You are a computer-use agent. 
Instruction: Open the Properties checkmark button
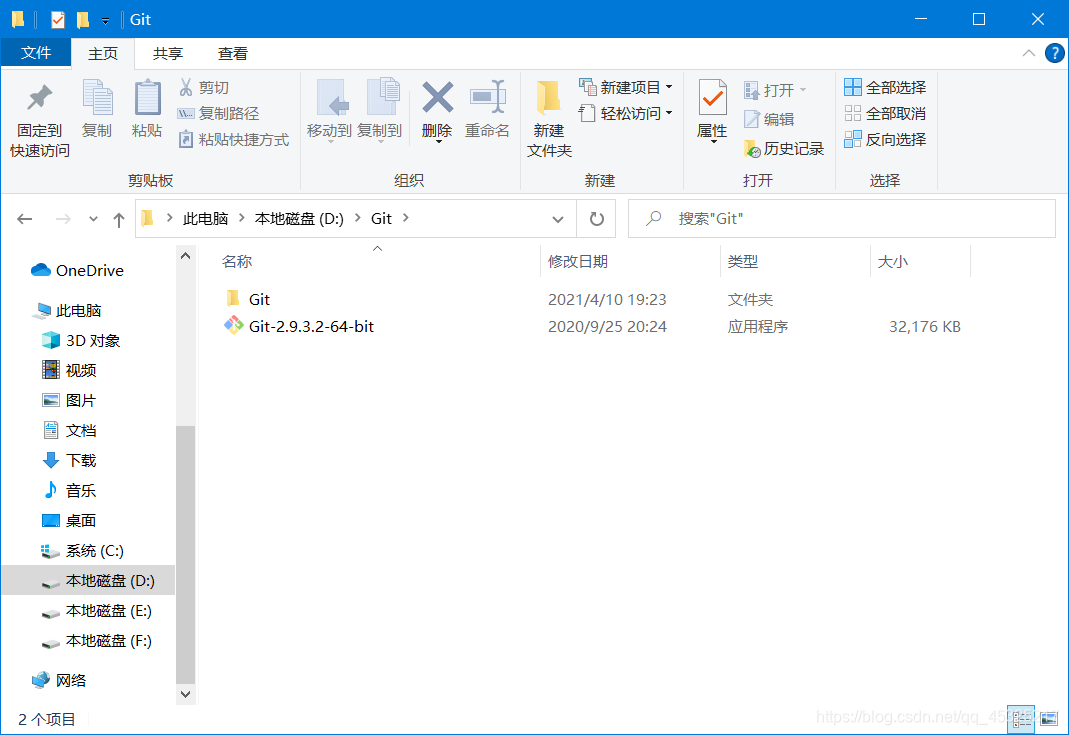pyautogui.click(x=712, y=110)
